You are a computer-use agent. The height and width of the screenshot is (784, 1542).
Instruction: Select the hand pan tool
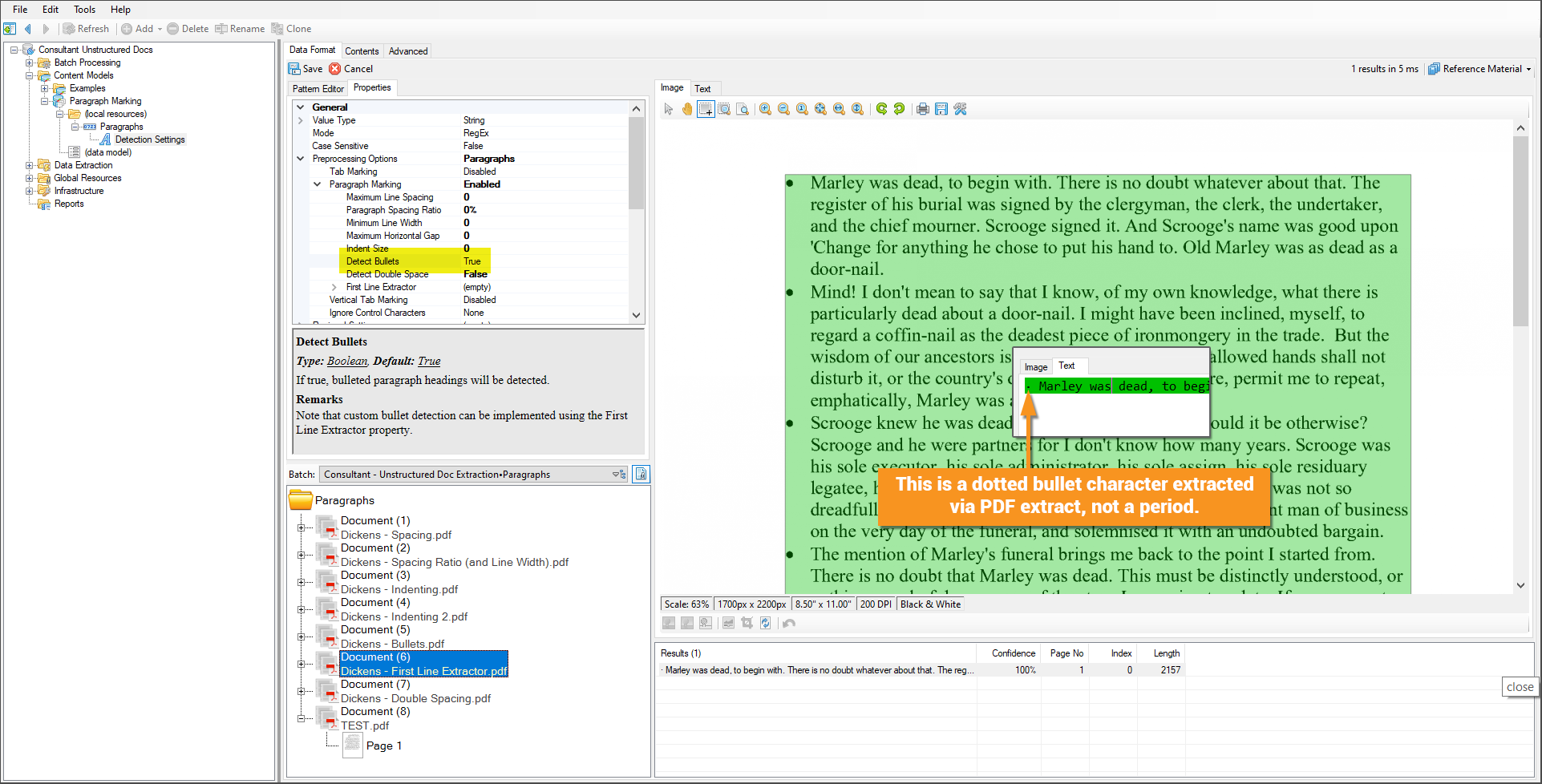tap(687, 109)
